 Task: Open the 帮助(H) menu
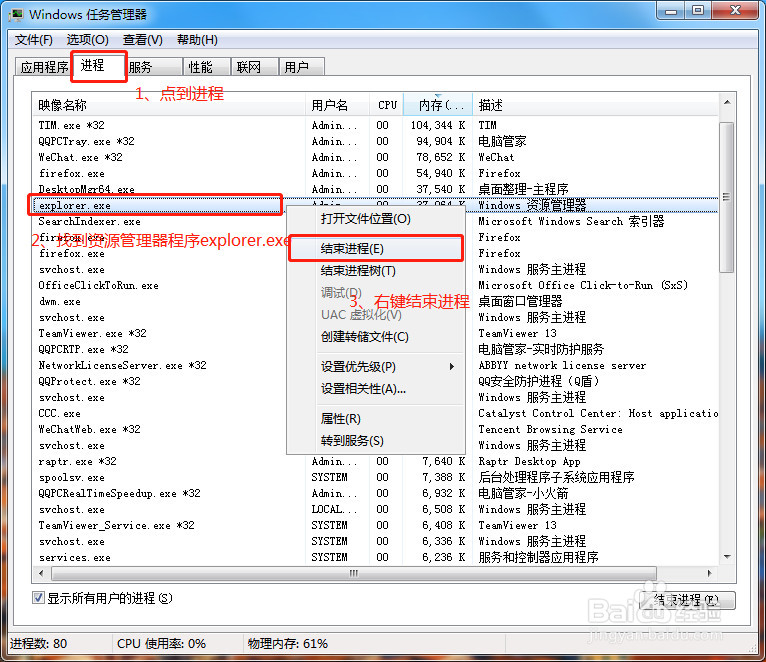click(197, 40)
